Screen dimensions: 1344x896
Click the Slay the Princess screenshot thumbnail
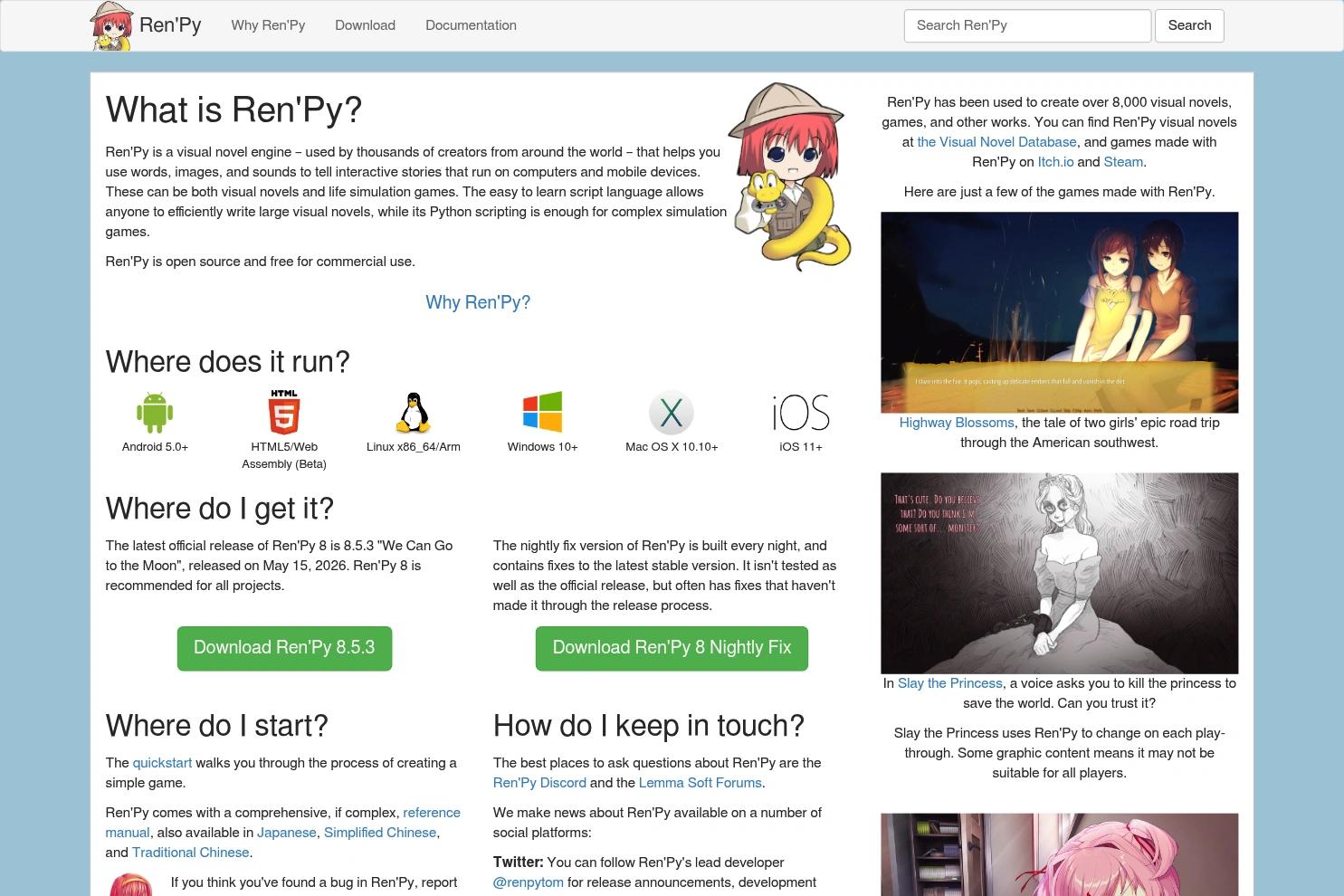click(1060, 573)
